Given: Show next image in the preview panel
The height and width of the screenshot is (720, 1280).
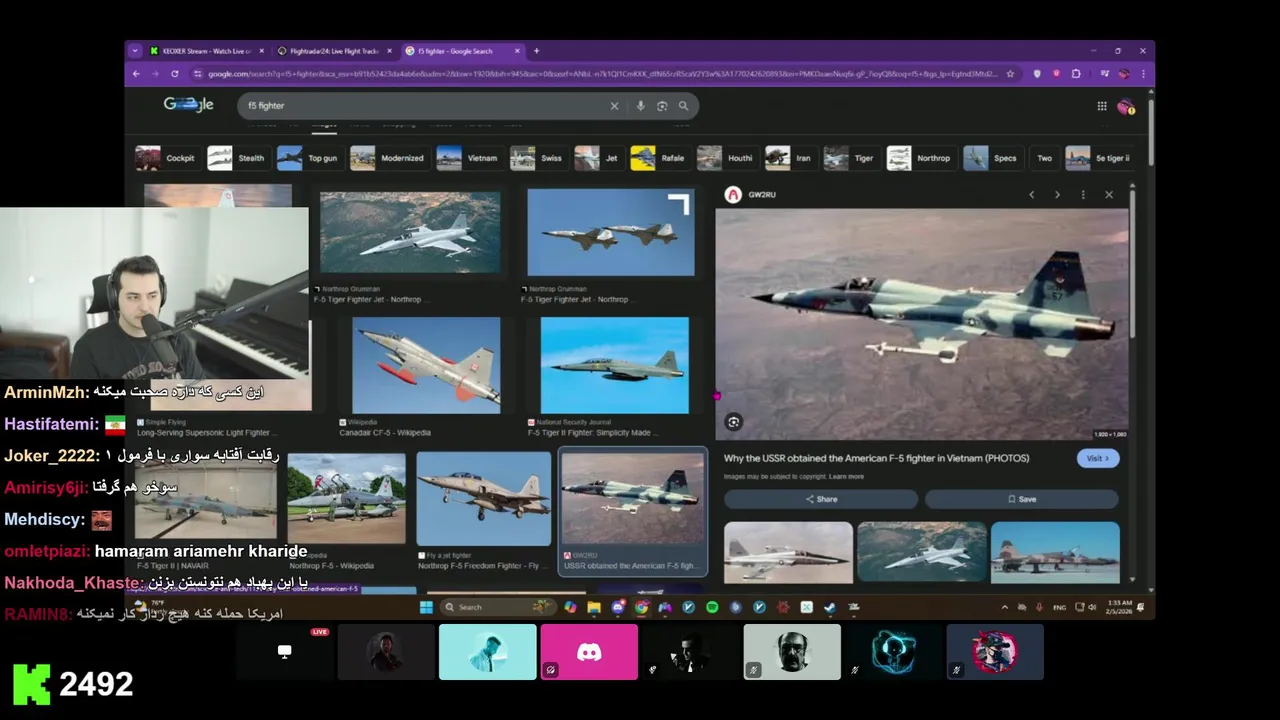Looking at the screenshot, I should click(1057, 195).
